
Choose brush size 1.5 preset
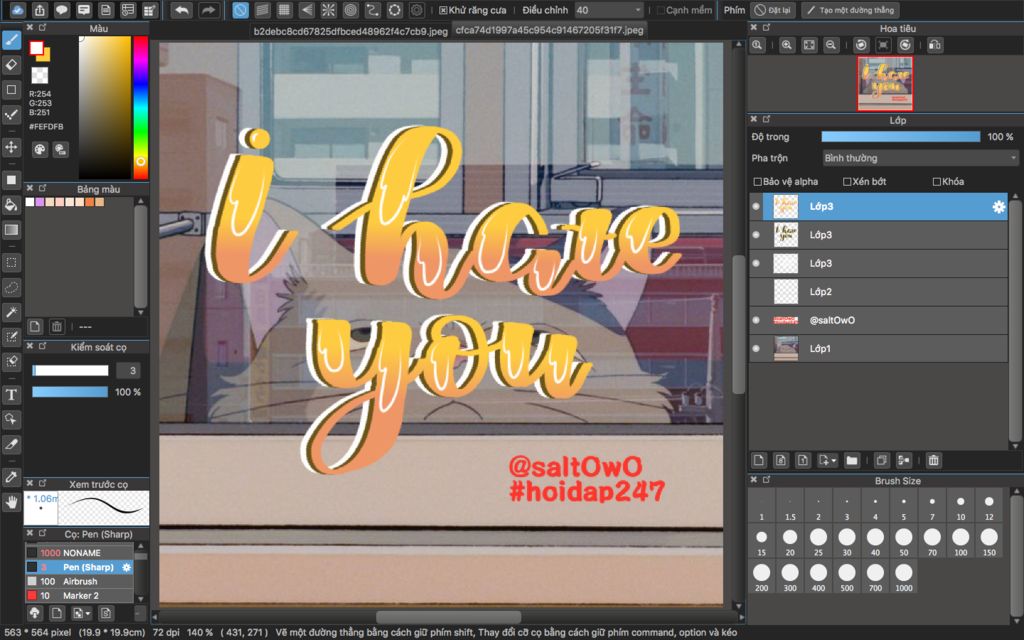(790, 507)
